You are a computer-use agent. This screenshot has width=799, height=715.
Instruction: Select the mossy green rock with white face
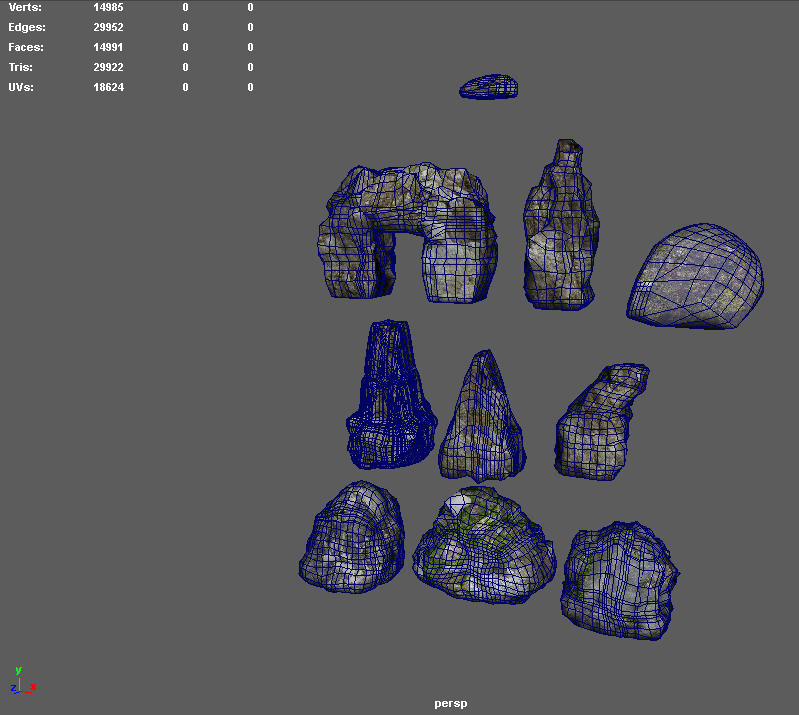click(484, 545)
